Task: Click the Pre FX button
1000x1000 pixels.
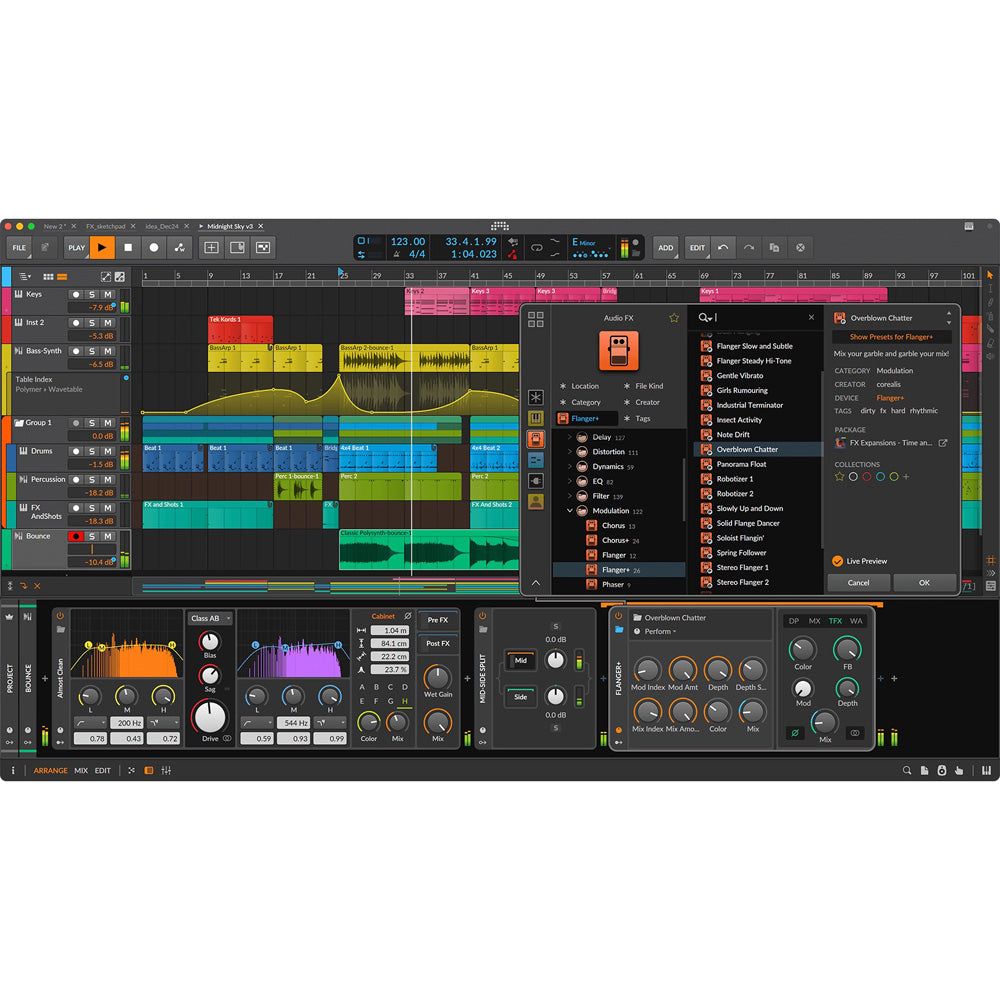Action: (x=438, y=620)
